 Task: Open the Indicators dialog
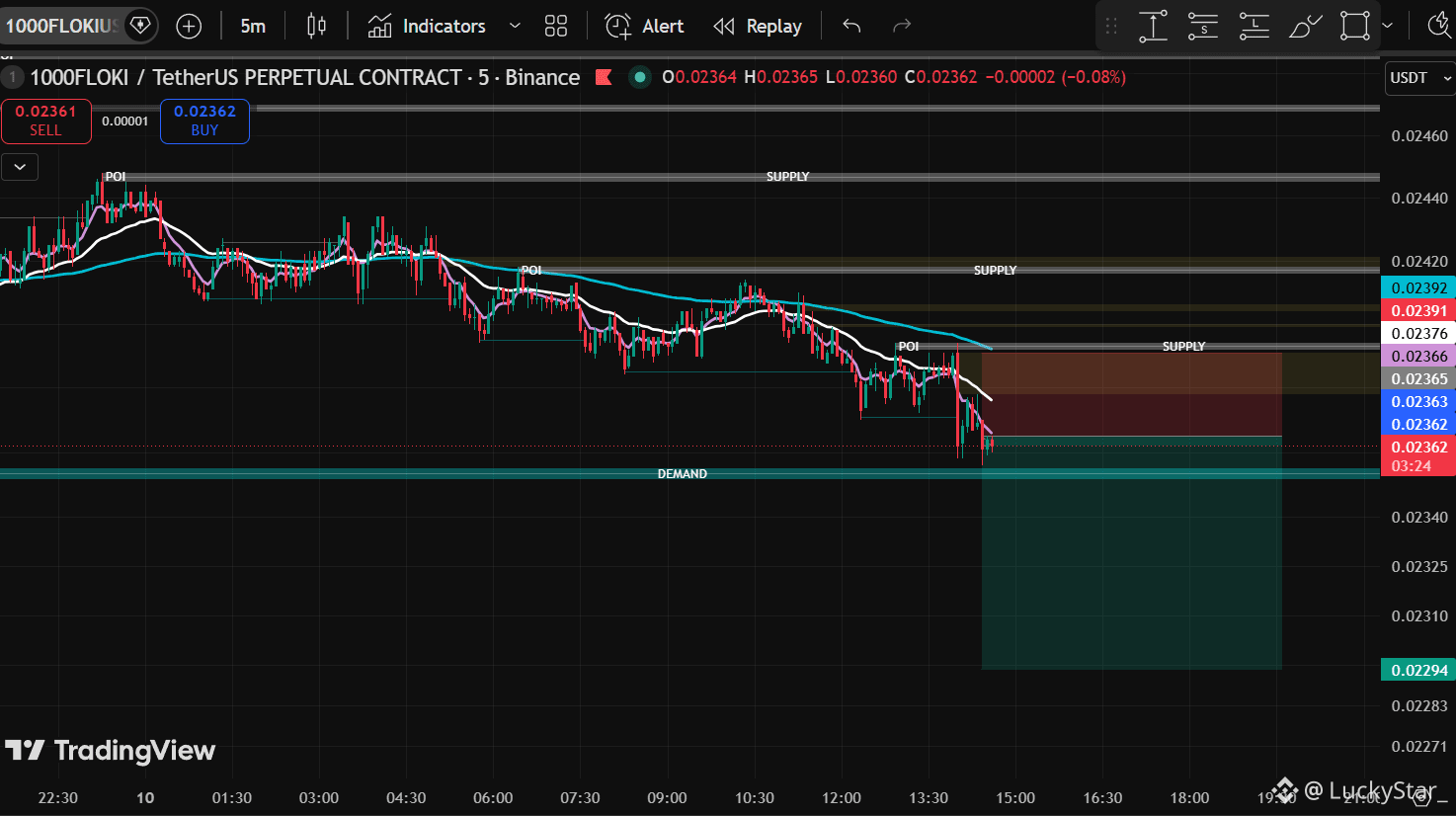pyautogui.click(x=426, y=27)
